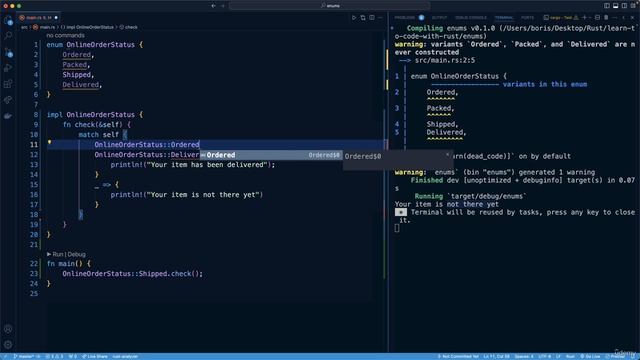The width and height of the screenshot is (640, 360).
Task: Open the Accounts icon in activity bar
Action: point(8,329)
